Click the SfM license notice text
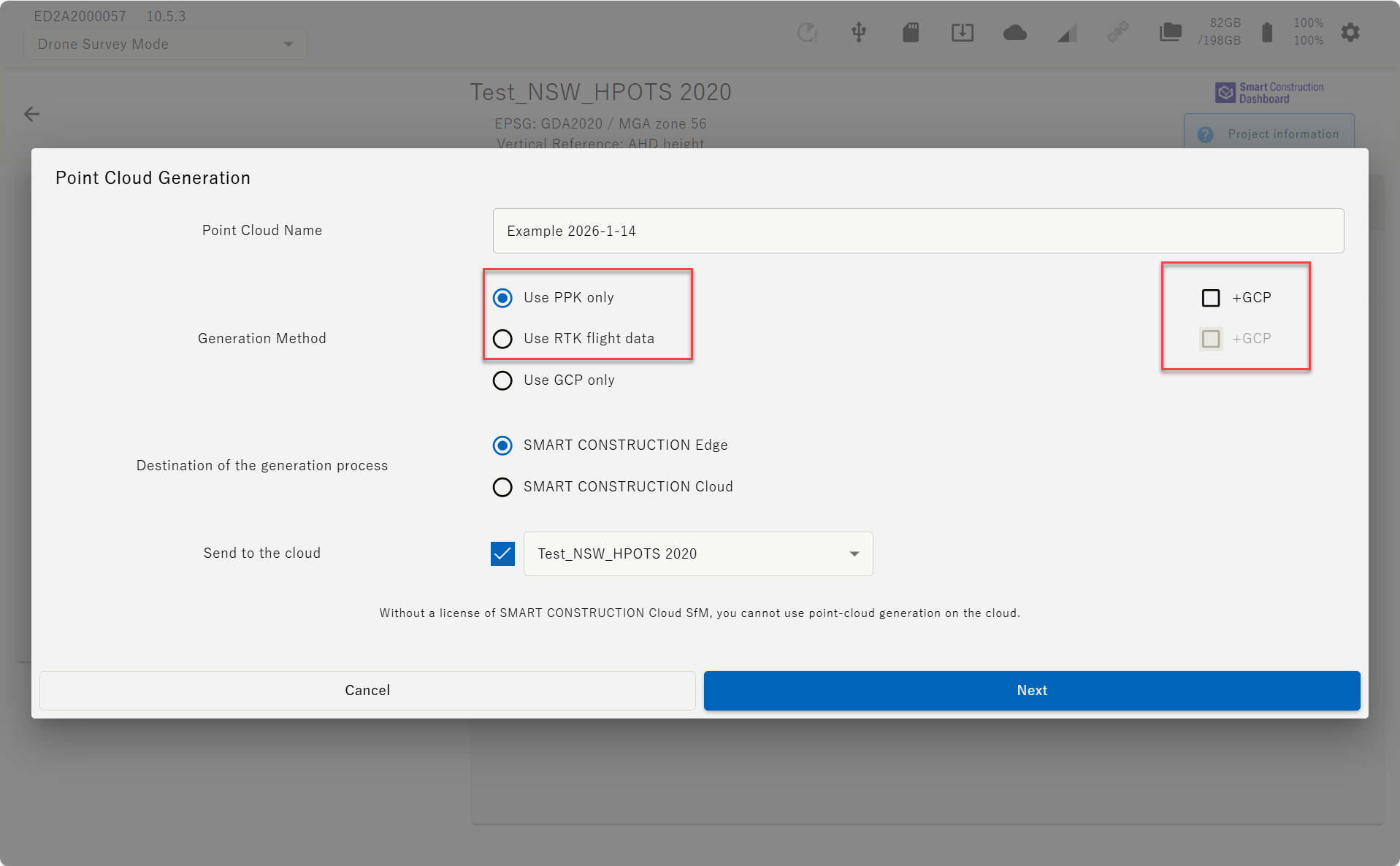The width and height of the screenshot is (1400, 866). coord(700,613)
